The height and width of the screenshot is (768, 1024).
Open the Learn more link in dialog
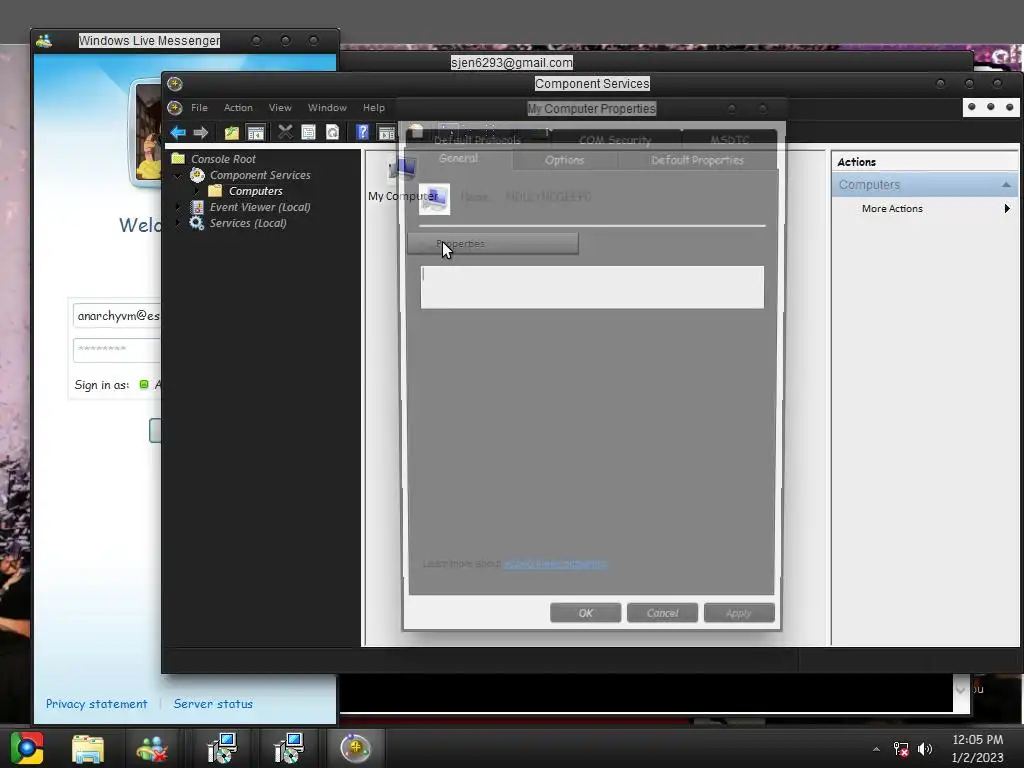click(x=556, y=563)
